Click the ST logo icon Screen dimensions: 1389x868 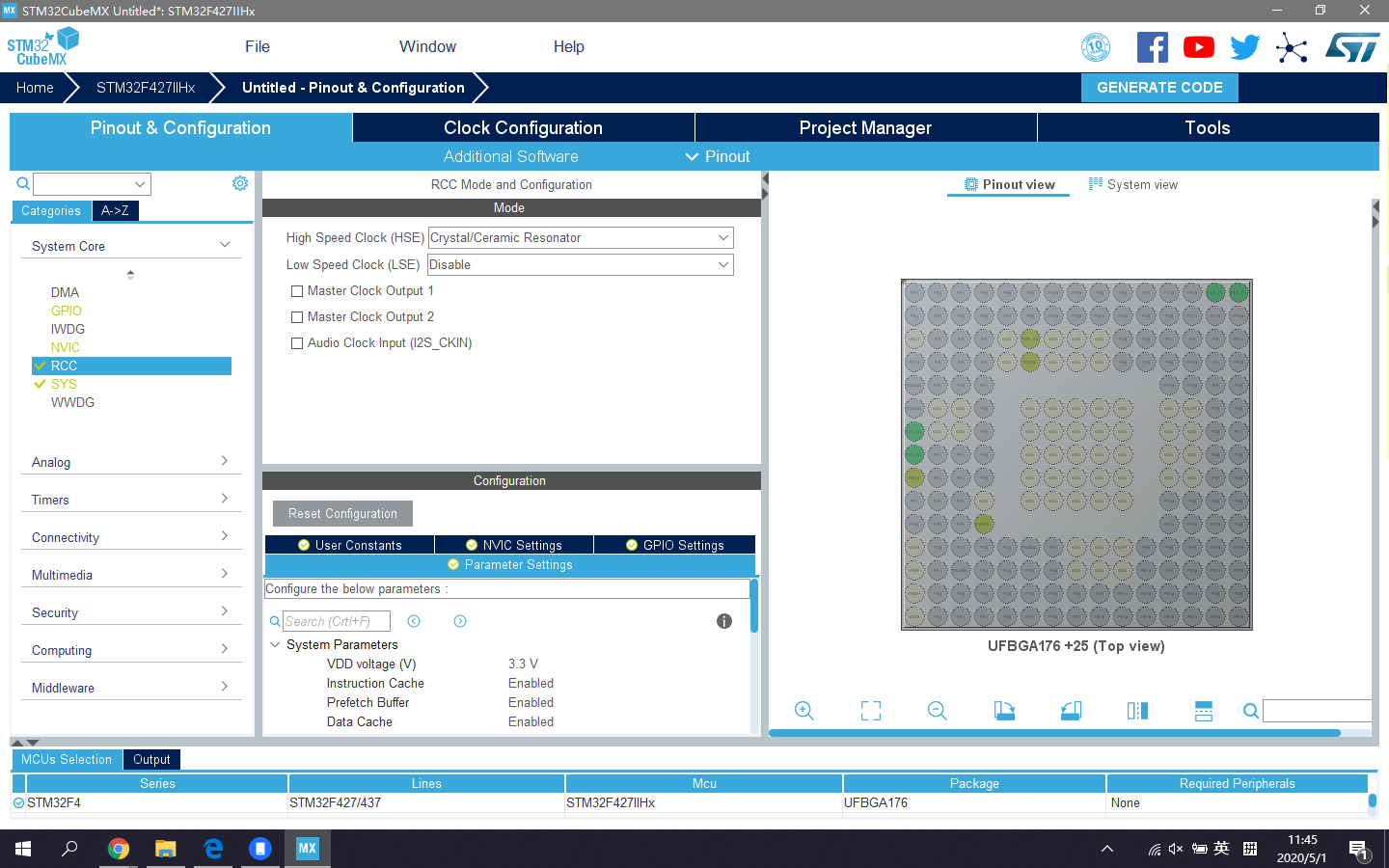click(x=1352, y=47)
